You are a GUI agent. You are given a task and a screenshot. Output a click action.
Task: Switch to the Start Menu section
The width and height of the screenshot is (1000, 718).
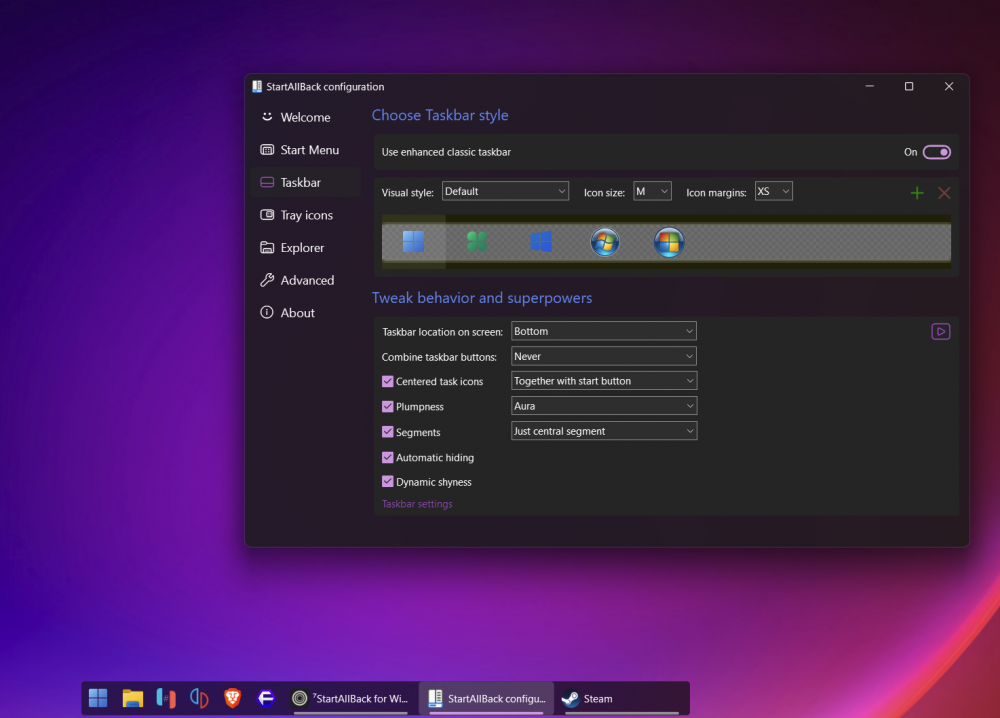pos(309,150)
